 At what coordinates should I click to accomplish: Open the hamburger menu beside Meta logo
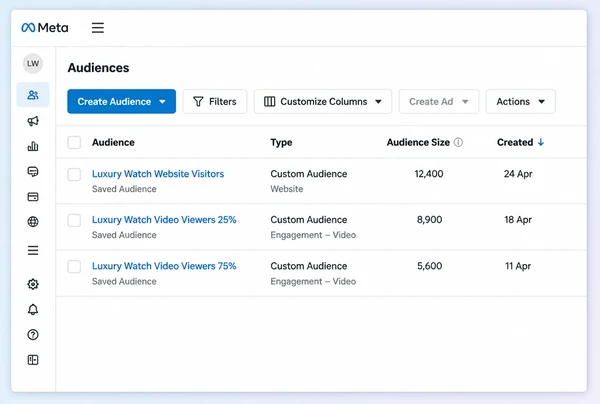98,28
